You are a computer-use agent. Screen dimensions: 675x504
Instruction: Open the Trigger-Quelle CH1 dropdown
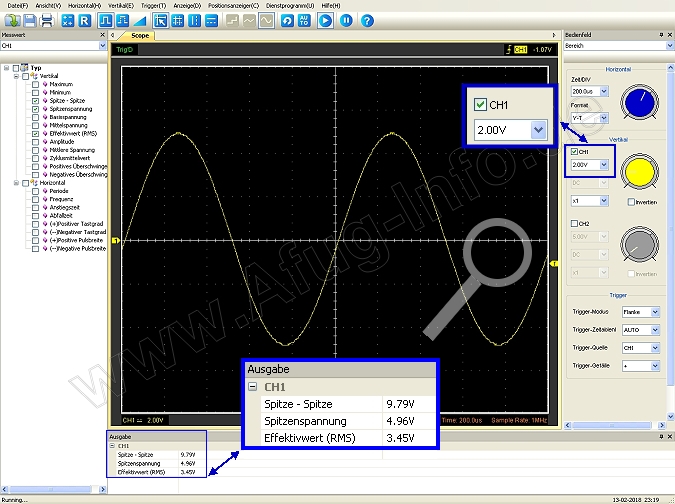(655, 348)
